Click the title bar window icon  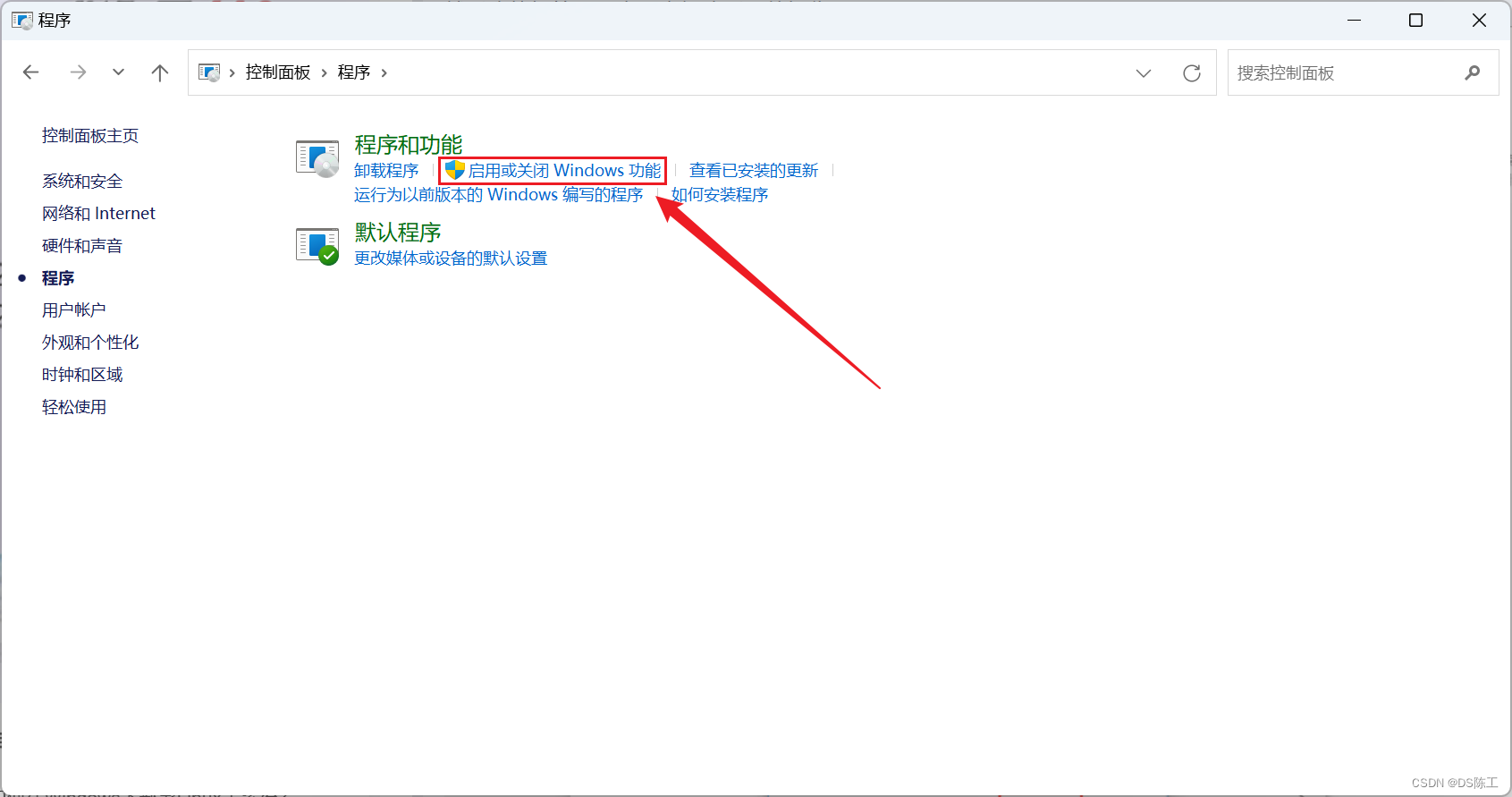click(x=22, y=20)
